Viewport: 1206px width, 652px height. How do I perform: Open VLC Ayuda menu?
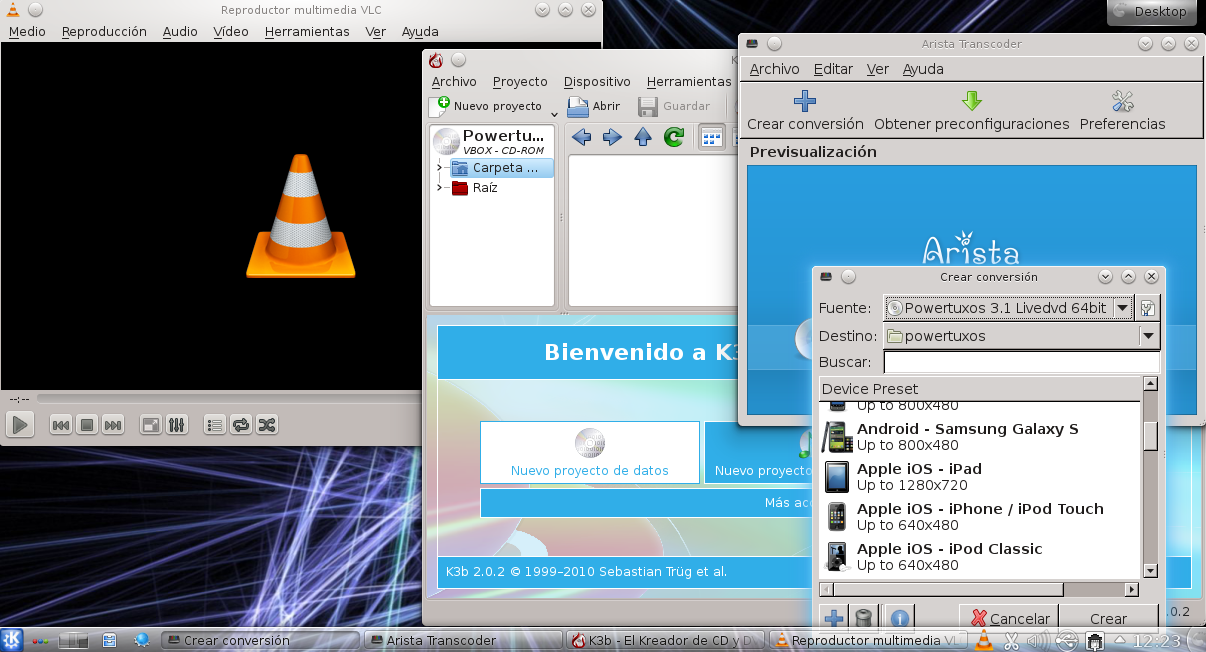click(x=420, y=31)
